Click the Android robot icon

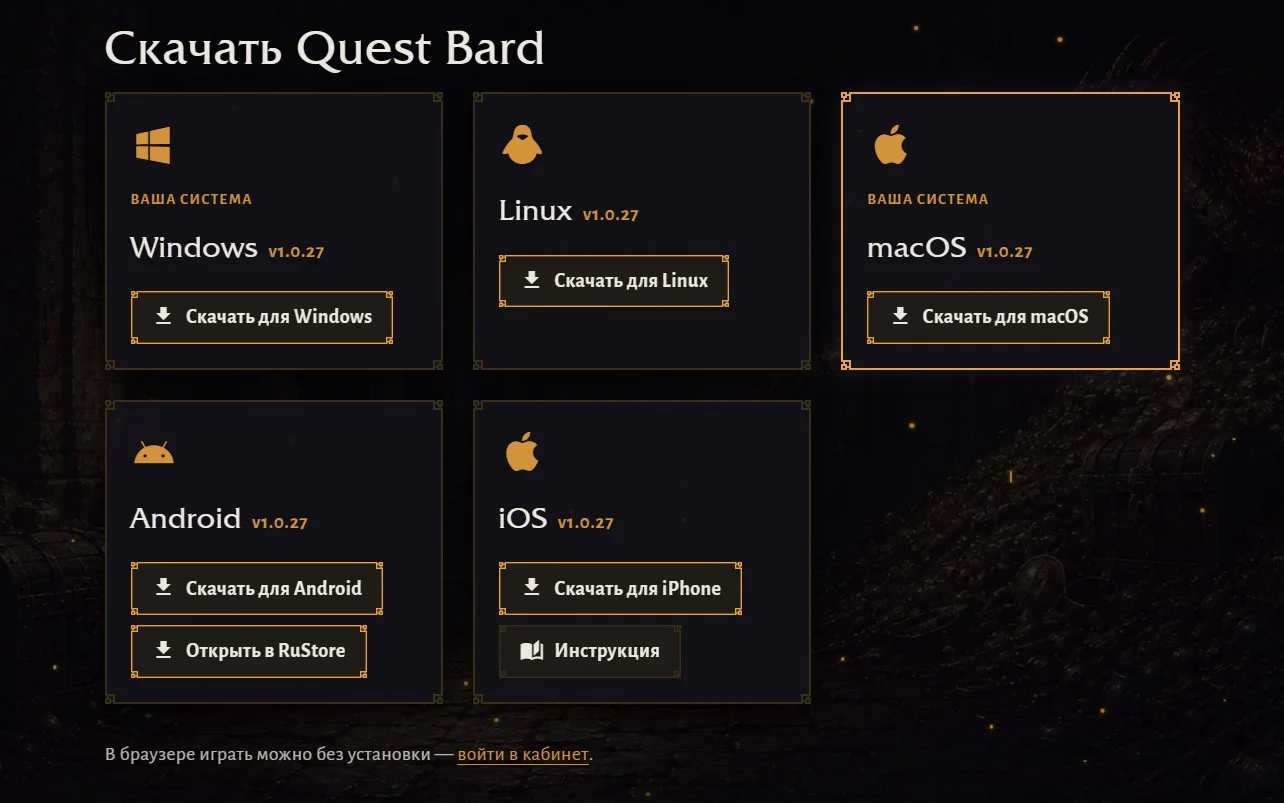pyautogui.click(x=154, y=453)
